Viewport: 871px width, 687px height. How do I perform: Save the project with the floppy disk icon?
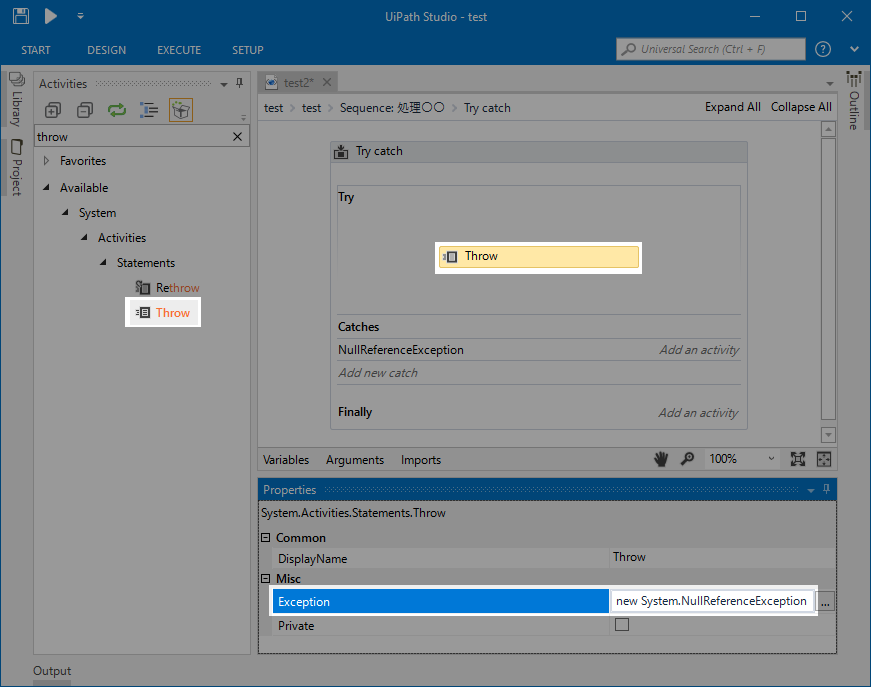tap(21, 16)
